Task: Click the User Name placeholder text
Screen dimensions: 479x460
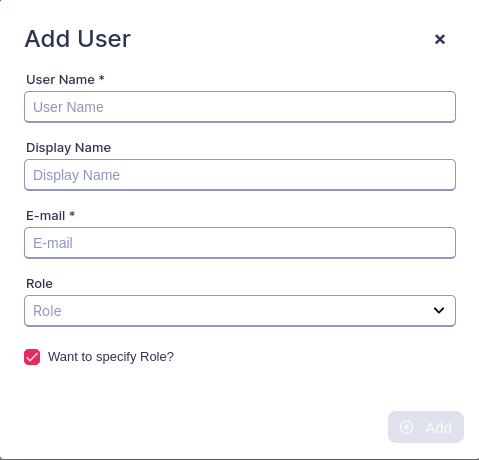Action: pyautogui.click(x=68, y=107)
